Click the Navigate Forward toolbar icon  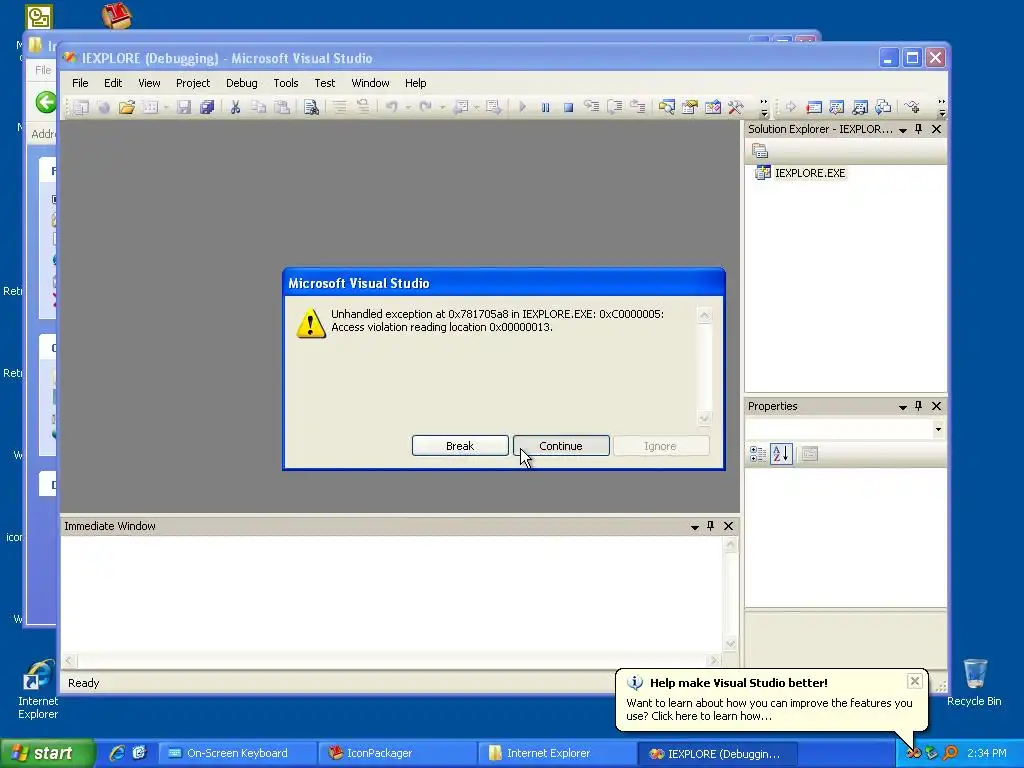pos(493,107)
